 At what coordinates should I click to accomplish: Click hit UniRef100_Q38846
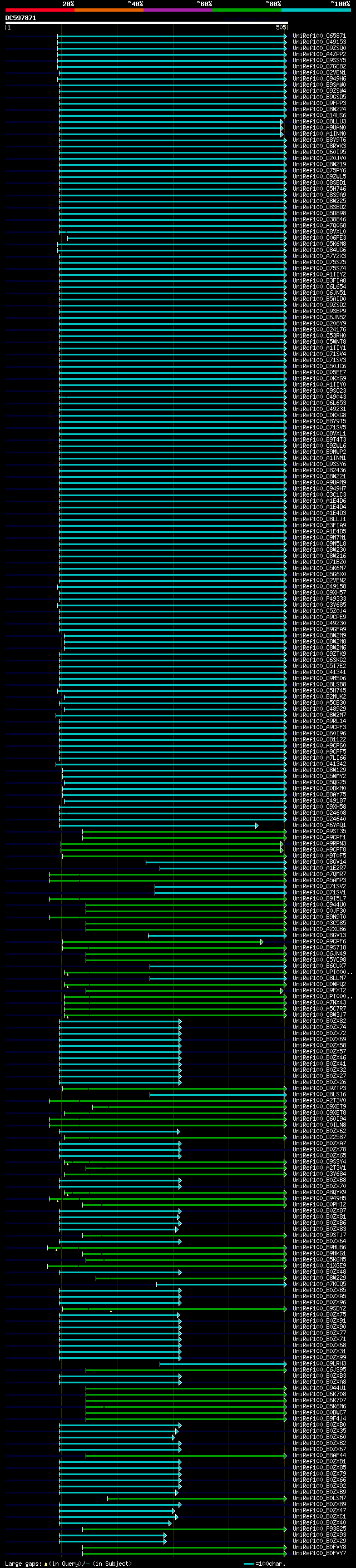319,220
